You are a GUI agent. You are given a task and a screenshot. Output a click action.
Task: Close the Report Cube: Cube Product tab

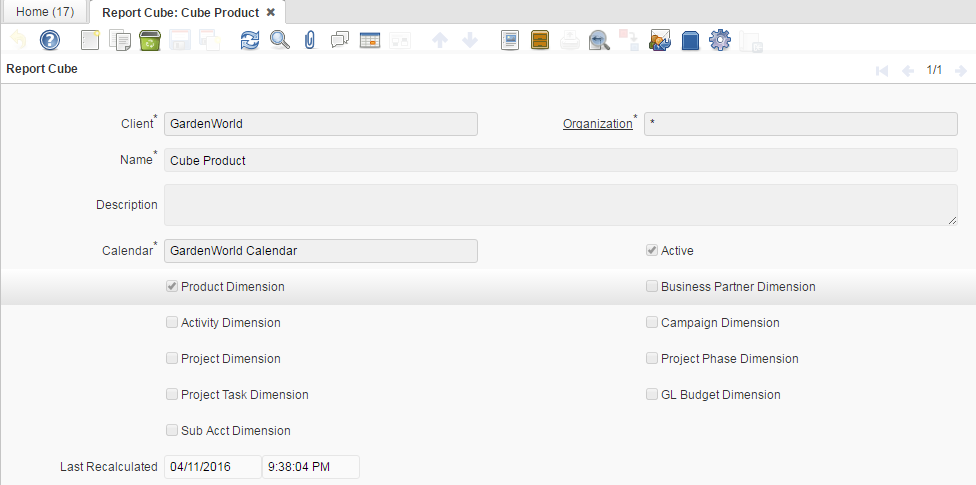pos(270,12)
